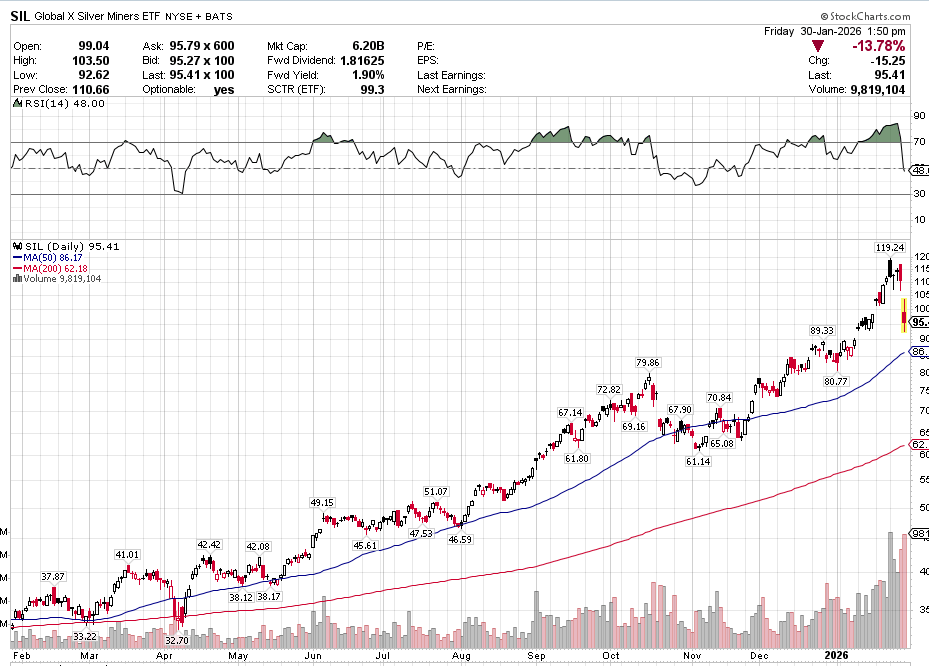Viewport: 929px width, 666px height.
Task: Click the 61.14 November low price label
Action: (698, 462)
